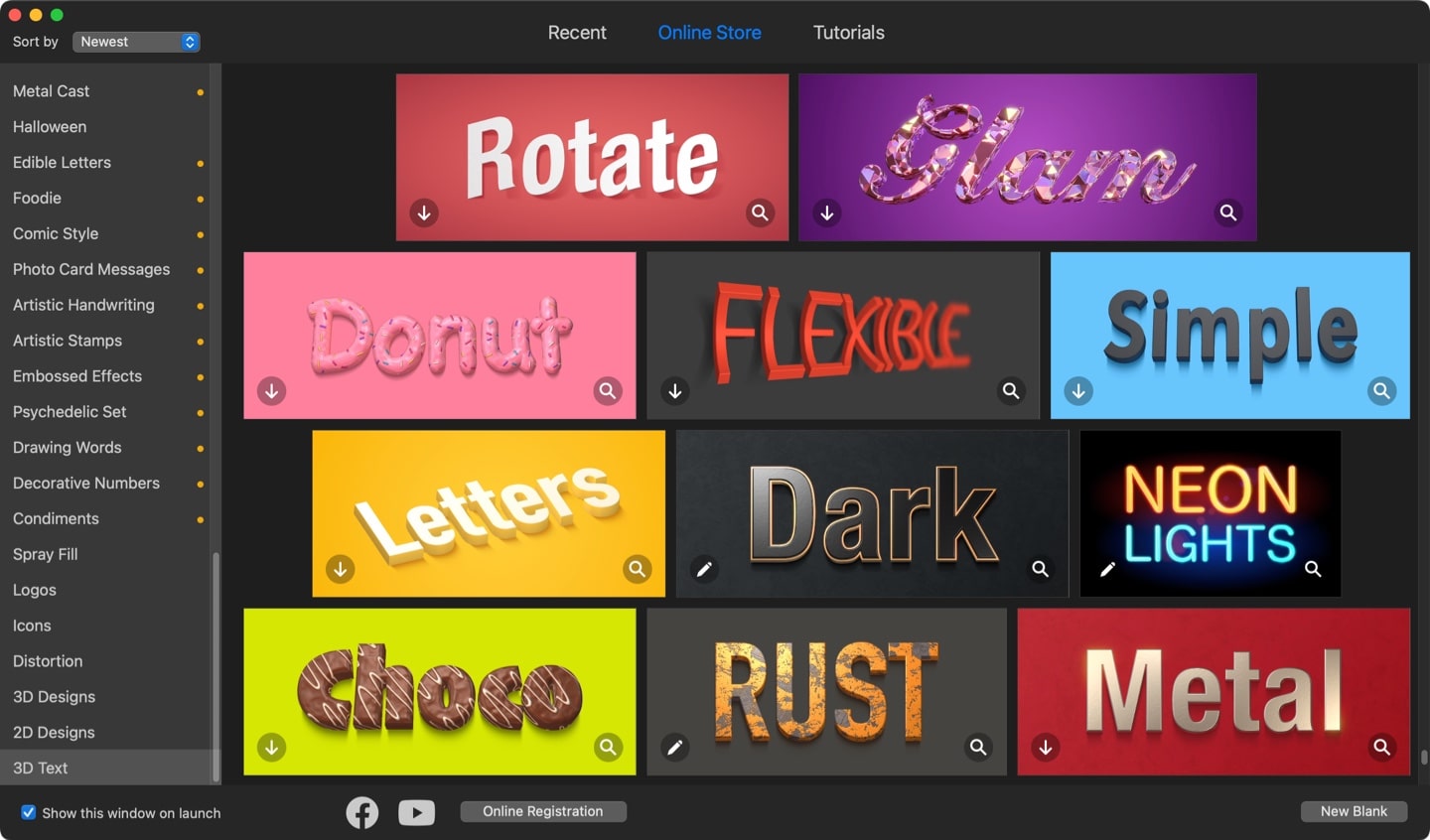The width and height of the screenshot is (1430, 840).
Task: Open the Facebook page icon
Action: 362,812
